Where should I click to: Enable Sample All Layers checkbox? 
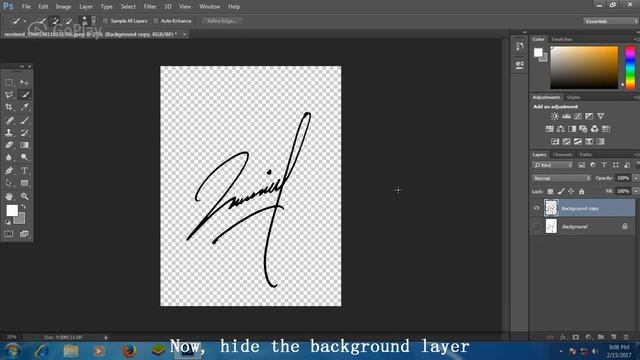pyautogui.click(x=105, y=21)
